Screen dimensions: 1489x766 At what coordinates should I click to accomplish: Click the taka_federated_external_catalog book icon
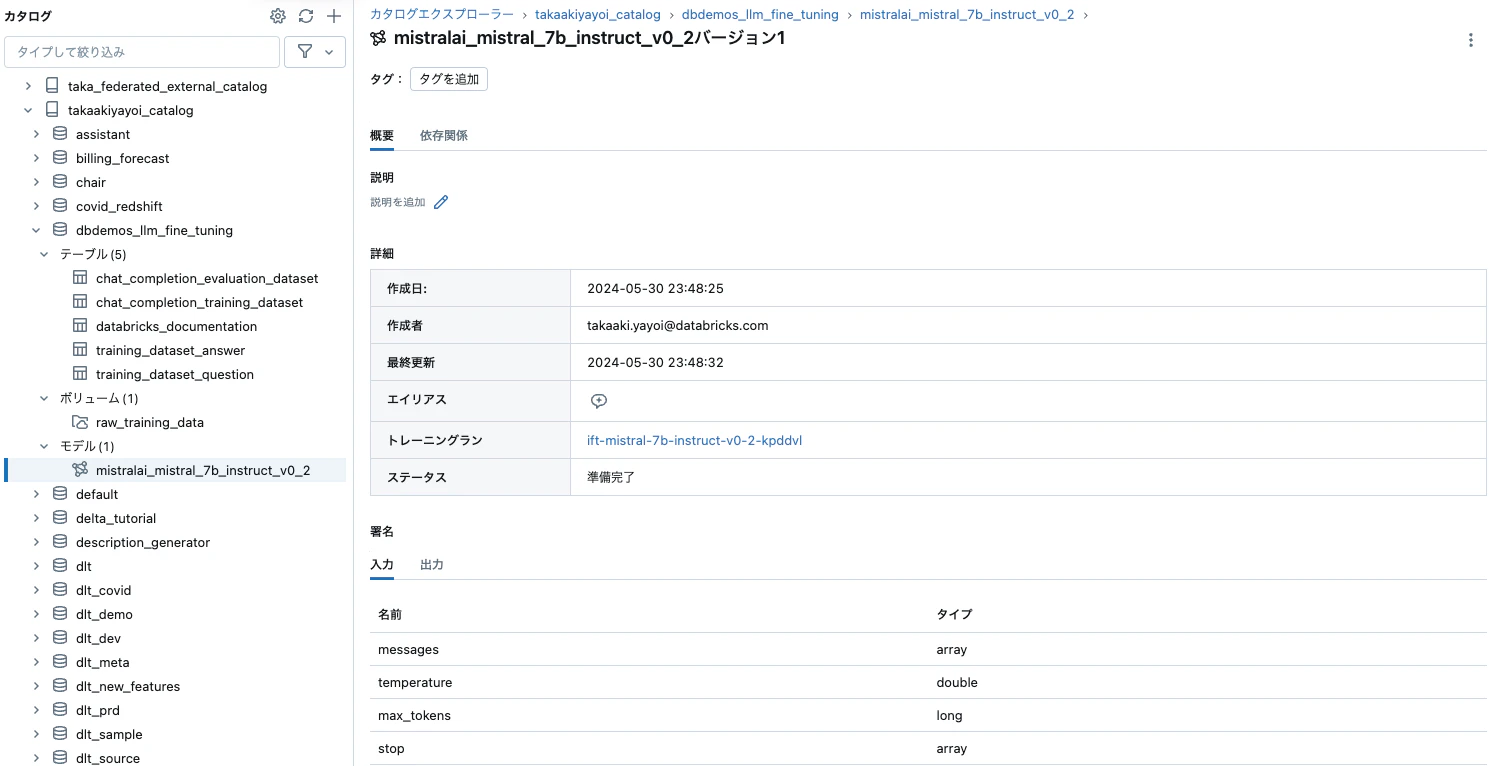(52, 86)
